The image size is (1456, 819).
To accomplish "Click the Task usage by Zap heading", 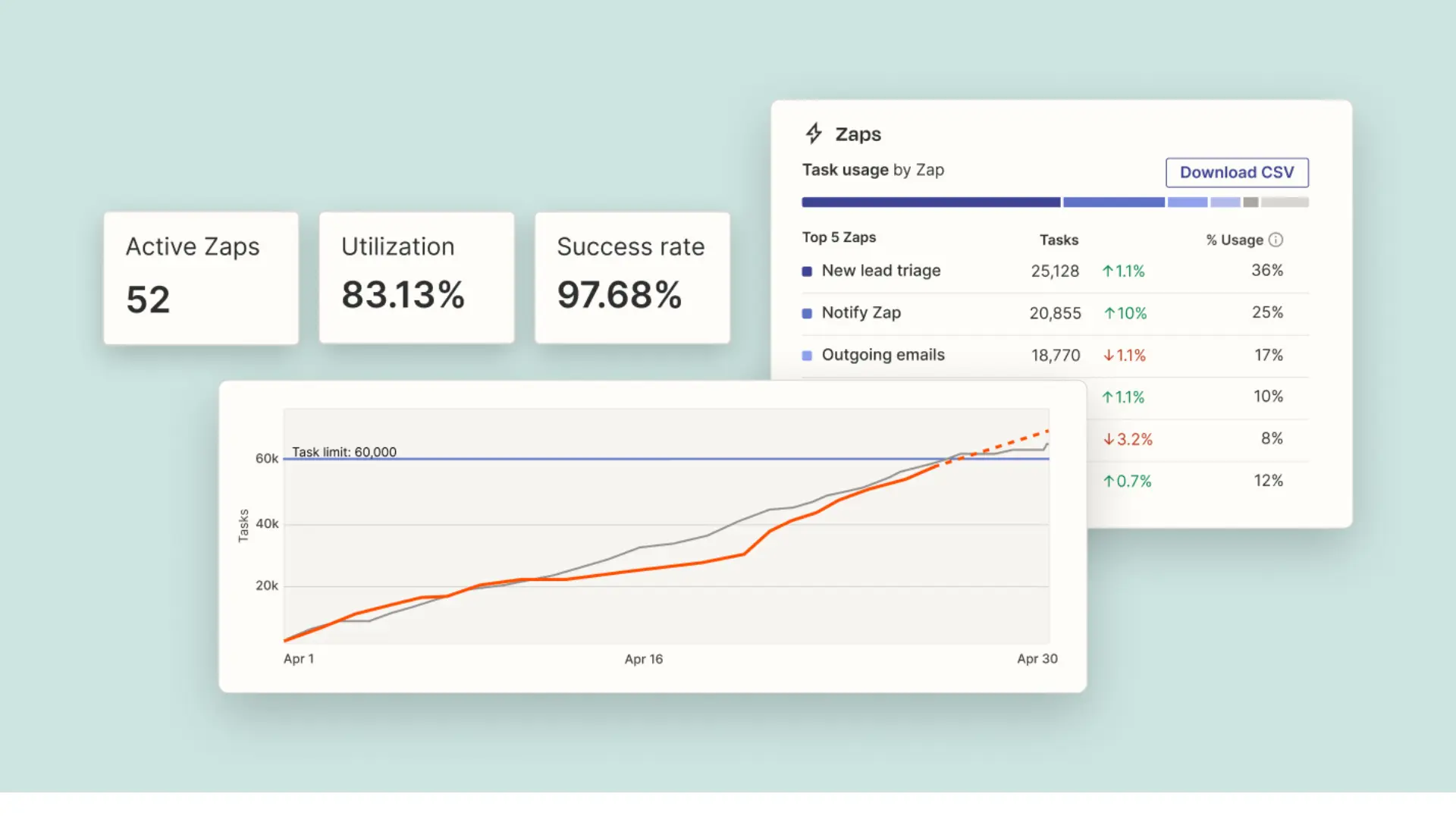I will [x=873, y=170].
